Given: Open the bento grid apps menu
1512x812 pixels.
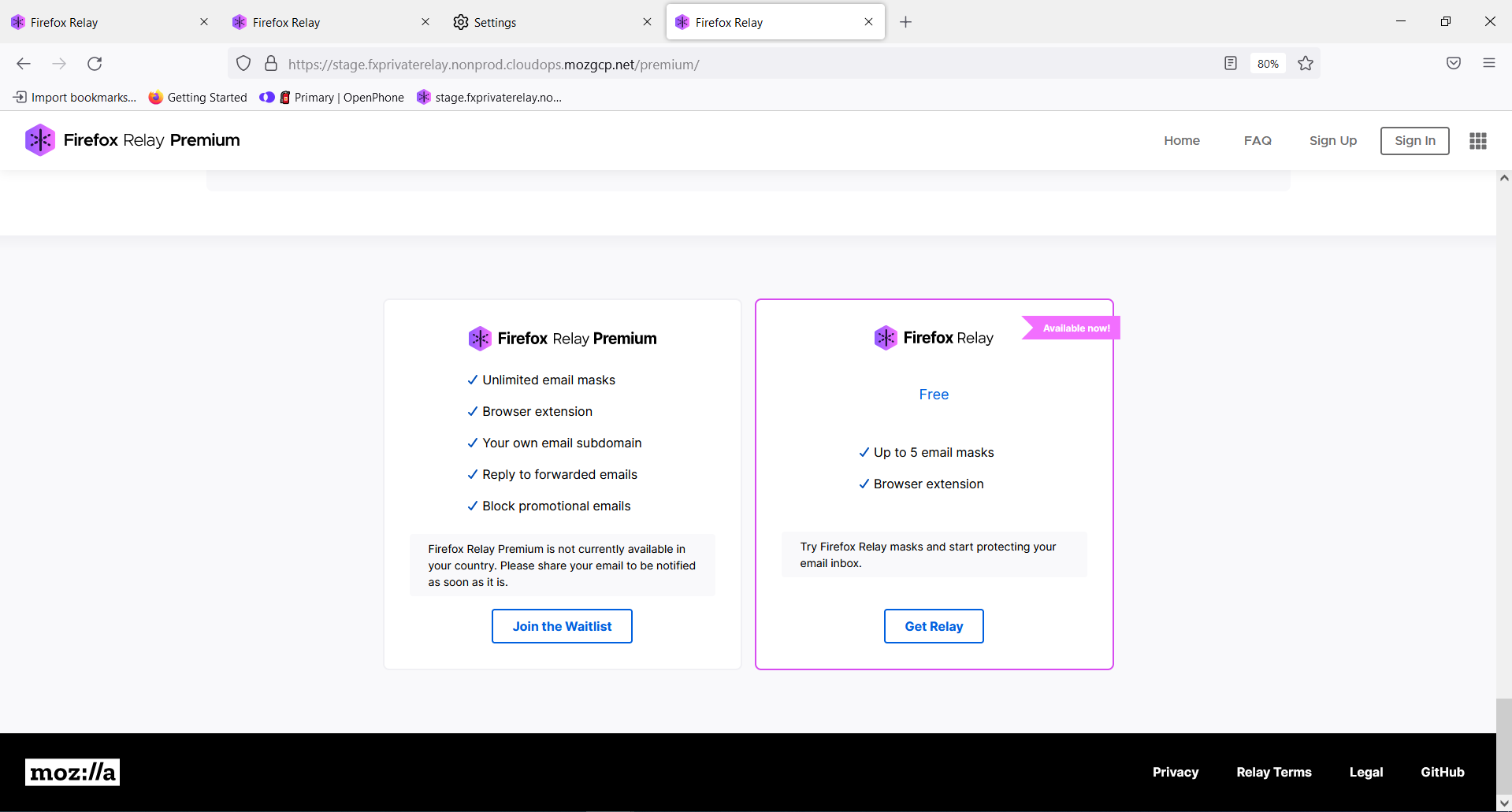Looking at the screenshot, I should (1477, 140).
